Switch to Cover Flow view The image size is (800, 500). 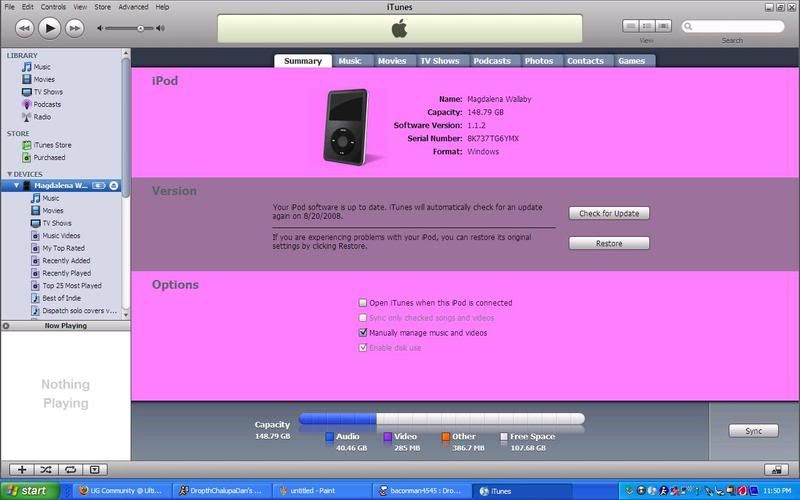(x=663, y=26)
